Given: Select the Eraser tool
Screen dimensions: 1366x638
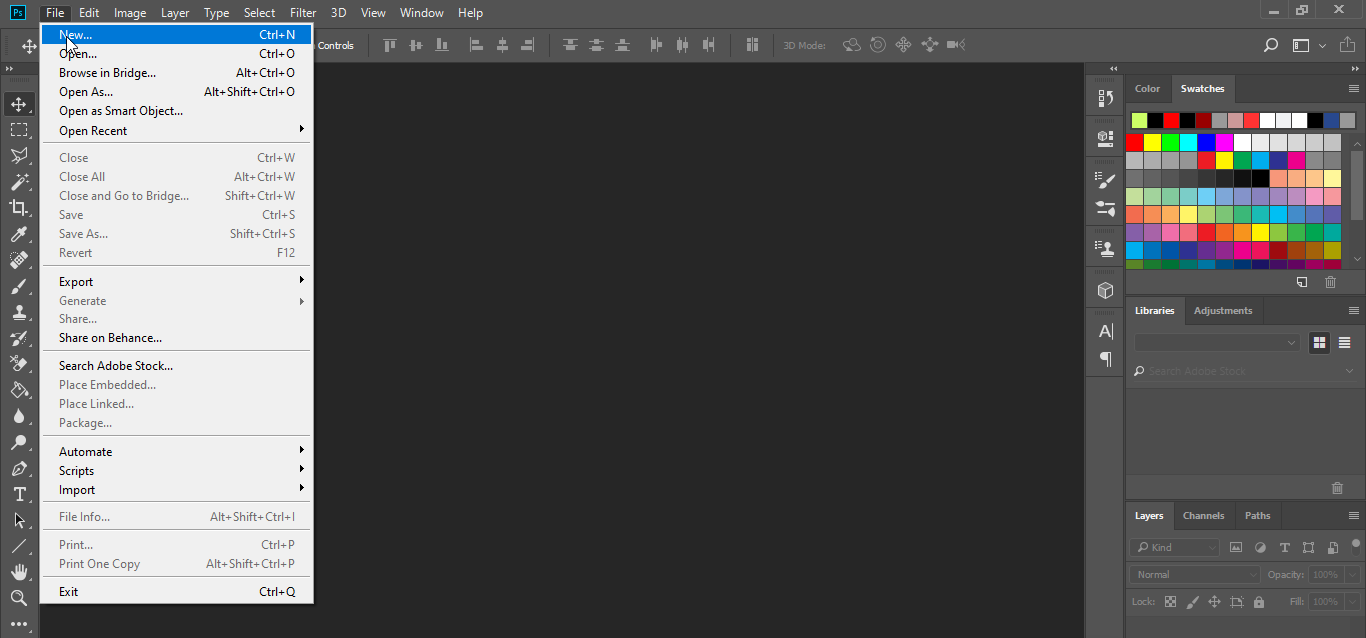Looking at the screenshot, I should (19, 364).
